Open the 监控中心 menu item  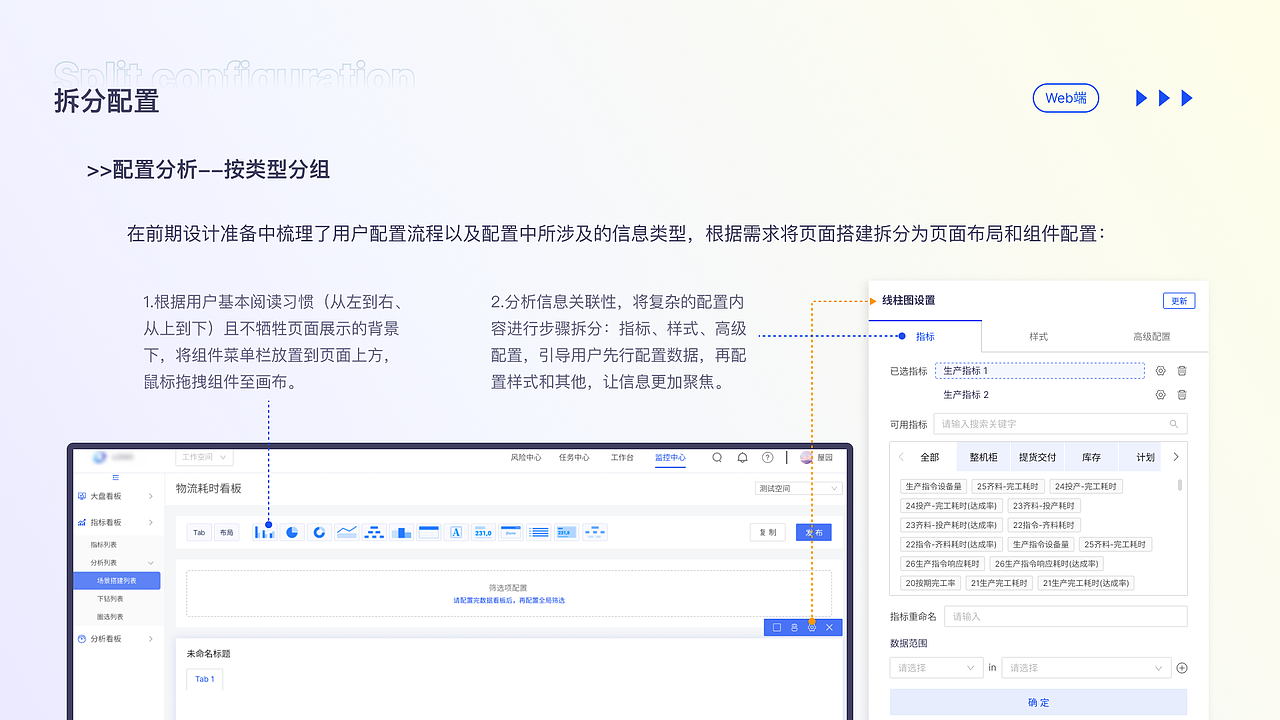(x=670, y=457)
